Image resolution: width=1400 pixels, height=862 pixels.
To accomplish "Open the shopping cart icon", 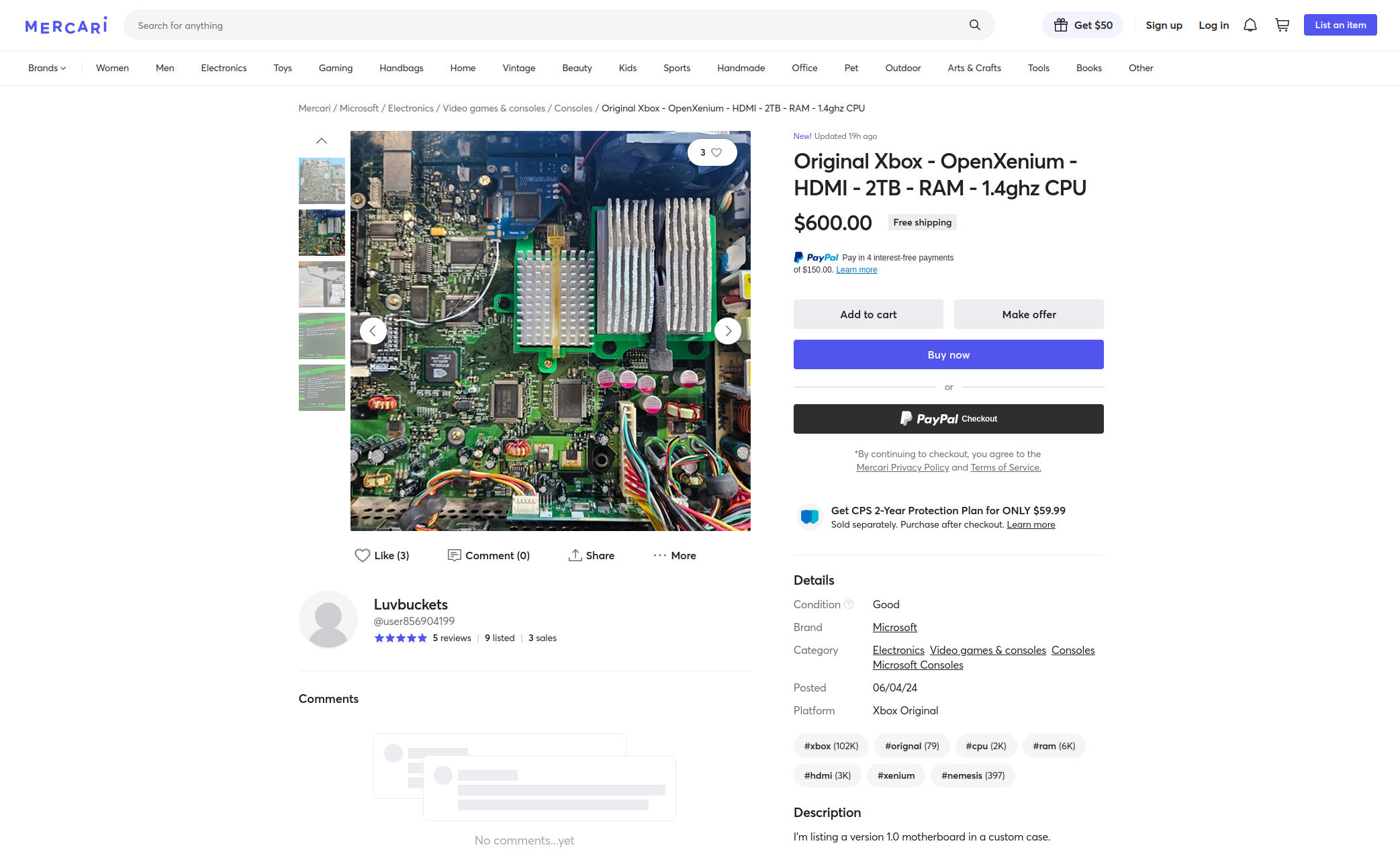I will 1282,25.
